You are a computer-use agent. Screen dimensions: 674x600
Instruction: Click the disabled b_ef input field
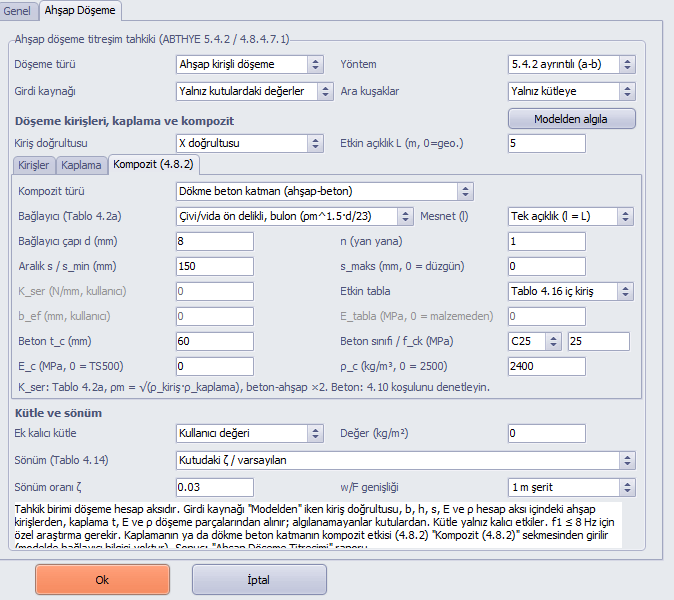tap(214, 316)
